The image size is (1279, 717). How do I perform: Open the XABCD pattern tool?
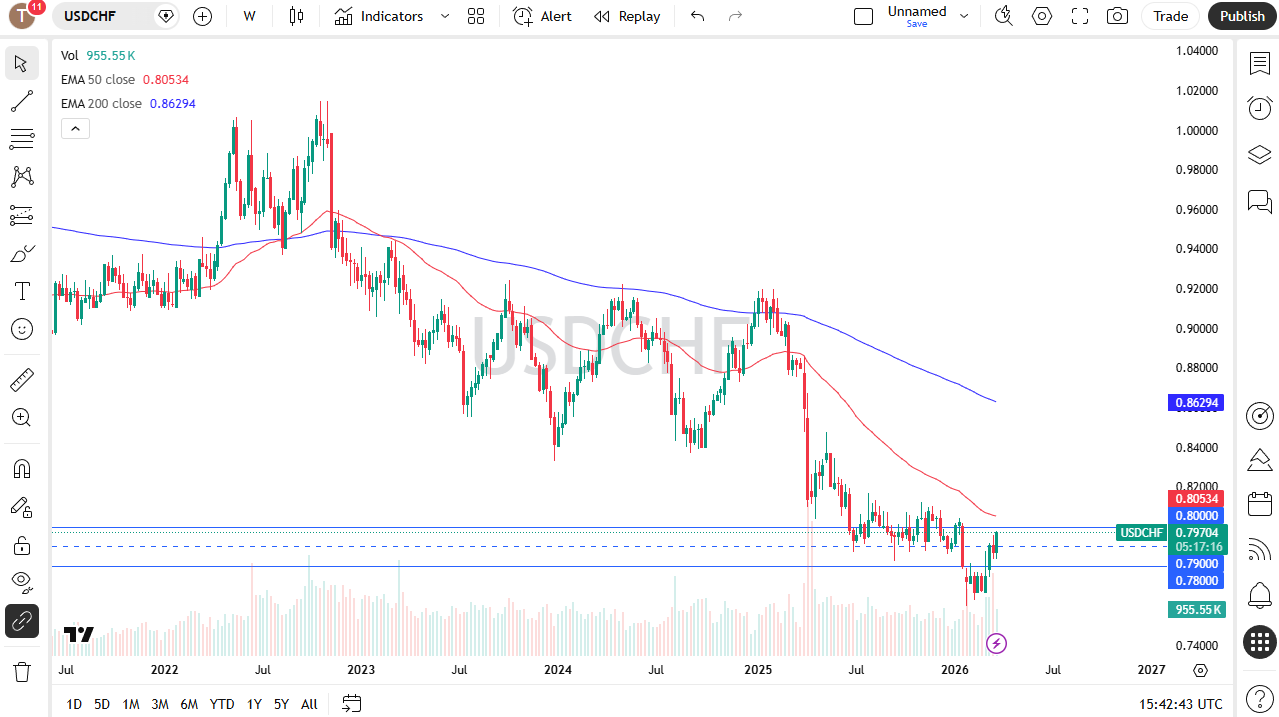(x=22, y=176)
